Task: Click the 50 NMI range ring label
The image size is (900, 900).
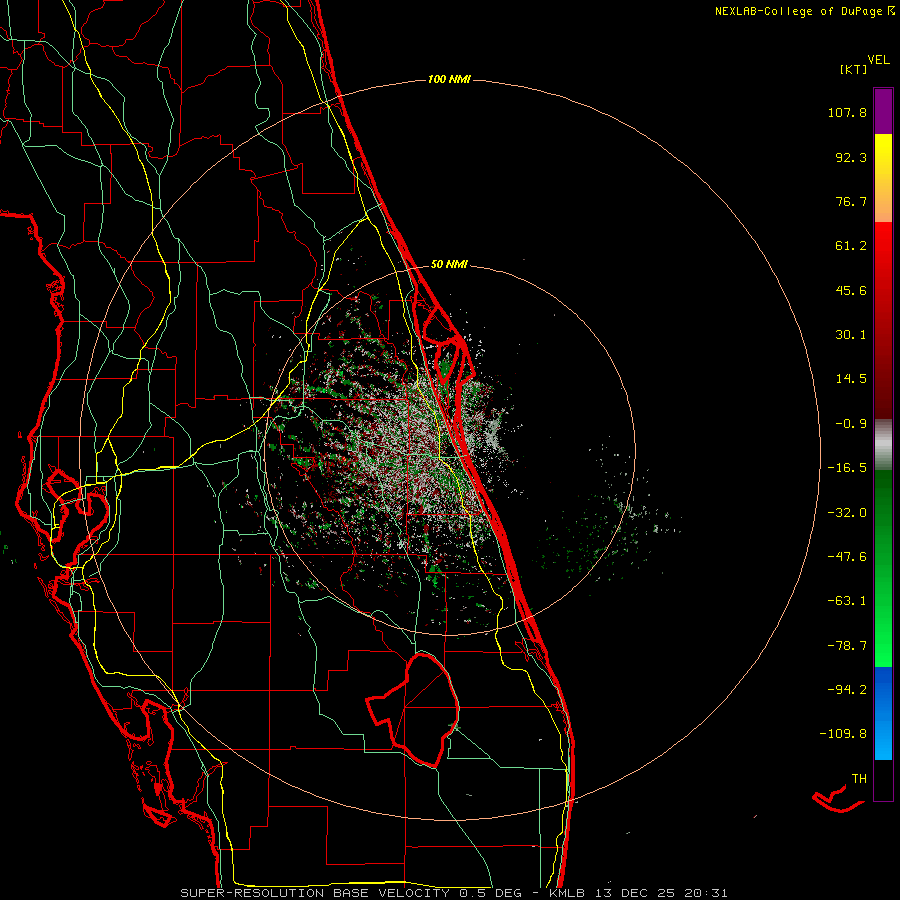Action: [449, 264]
